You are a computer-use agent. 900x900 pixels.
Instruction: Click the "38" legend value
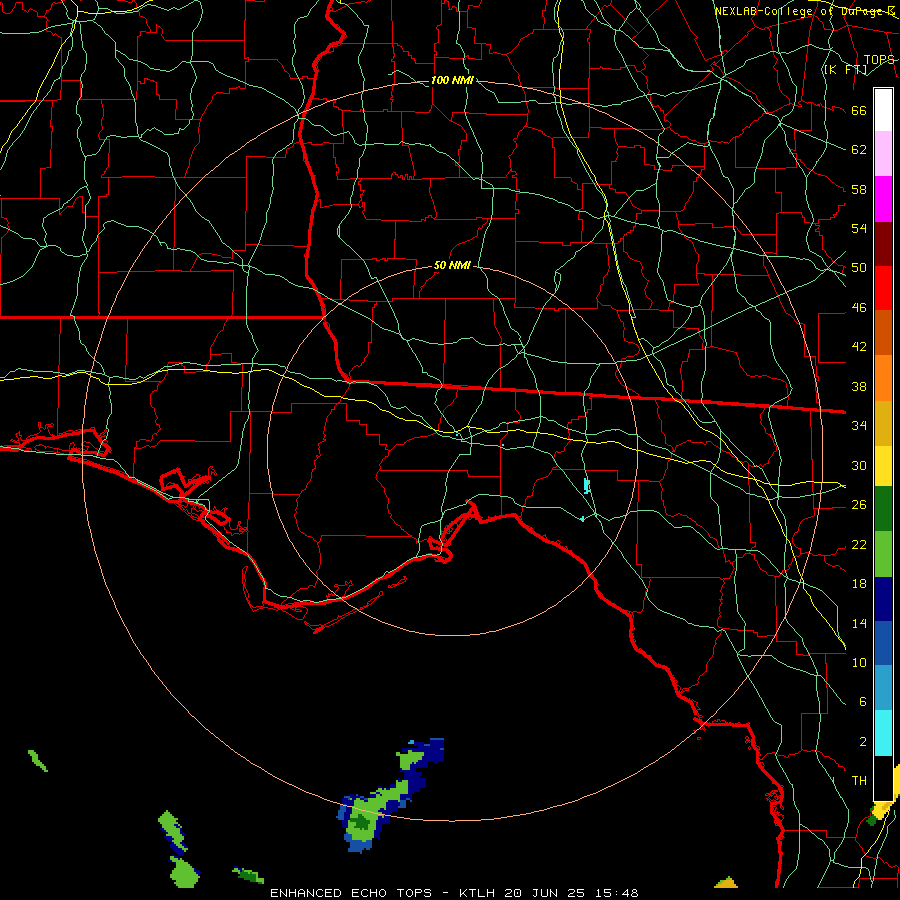tap(859, 386)
